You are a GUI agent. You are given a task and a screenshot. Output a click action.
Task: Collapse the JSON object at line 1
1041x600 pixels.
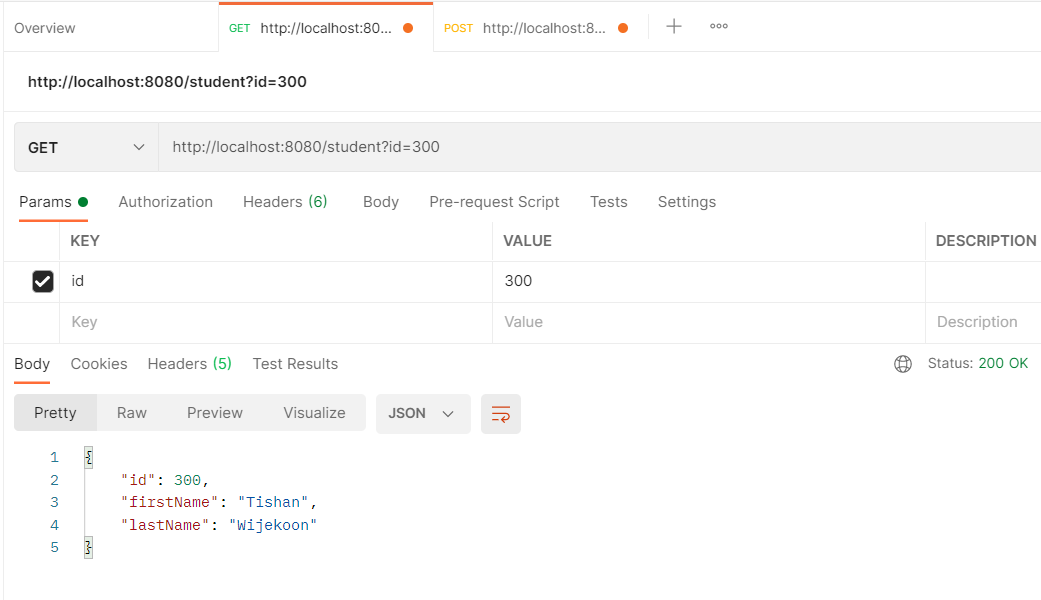click(x=88, y=457)
